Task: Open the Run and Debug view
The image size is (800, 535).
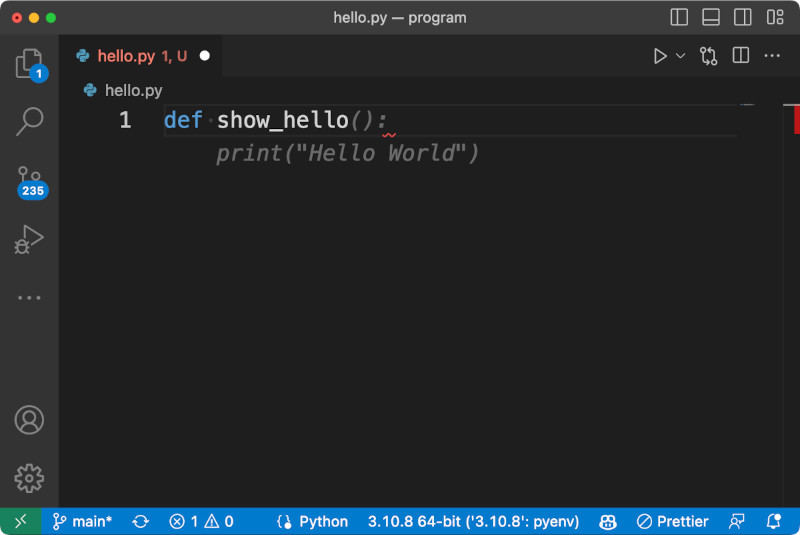Action: tap(29, 239)
